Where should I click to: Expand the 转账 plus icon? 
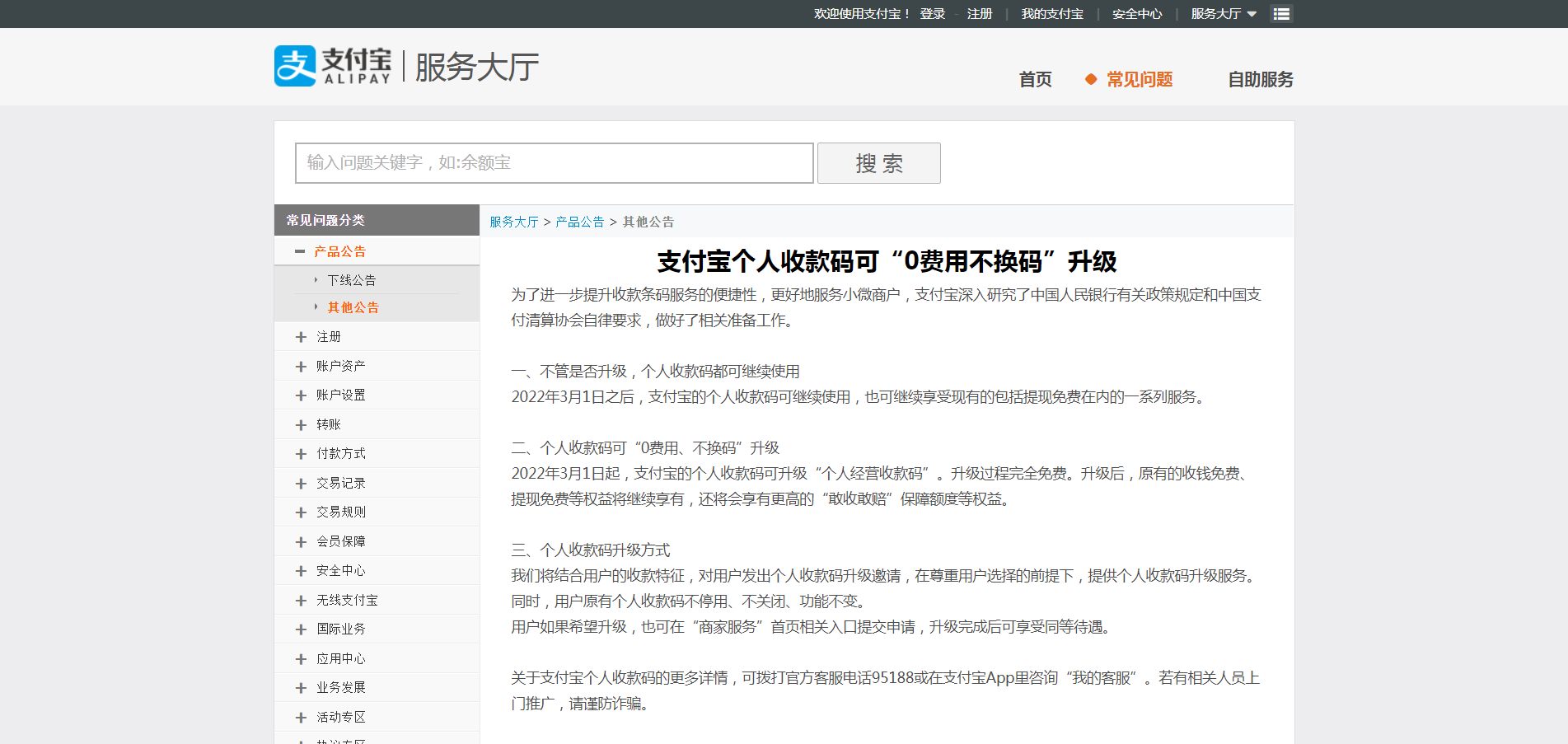tap(301, 425)
